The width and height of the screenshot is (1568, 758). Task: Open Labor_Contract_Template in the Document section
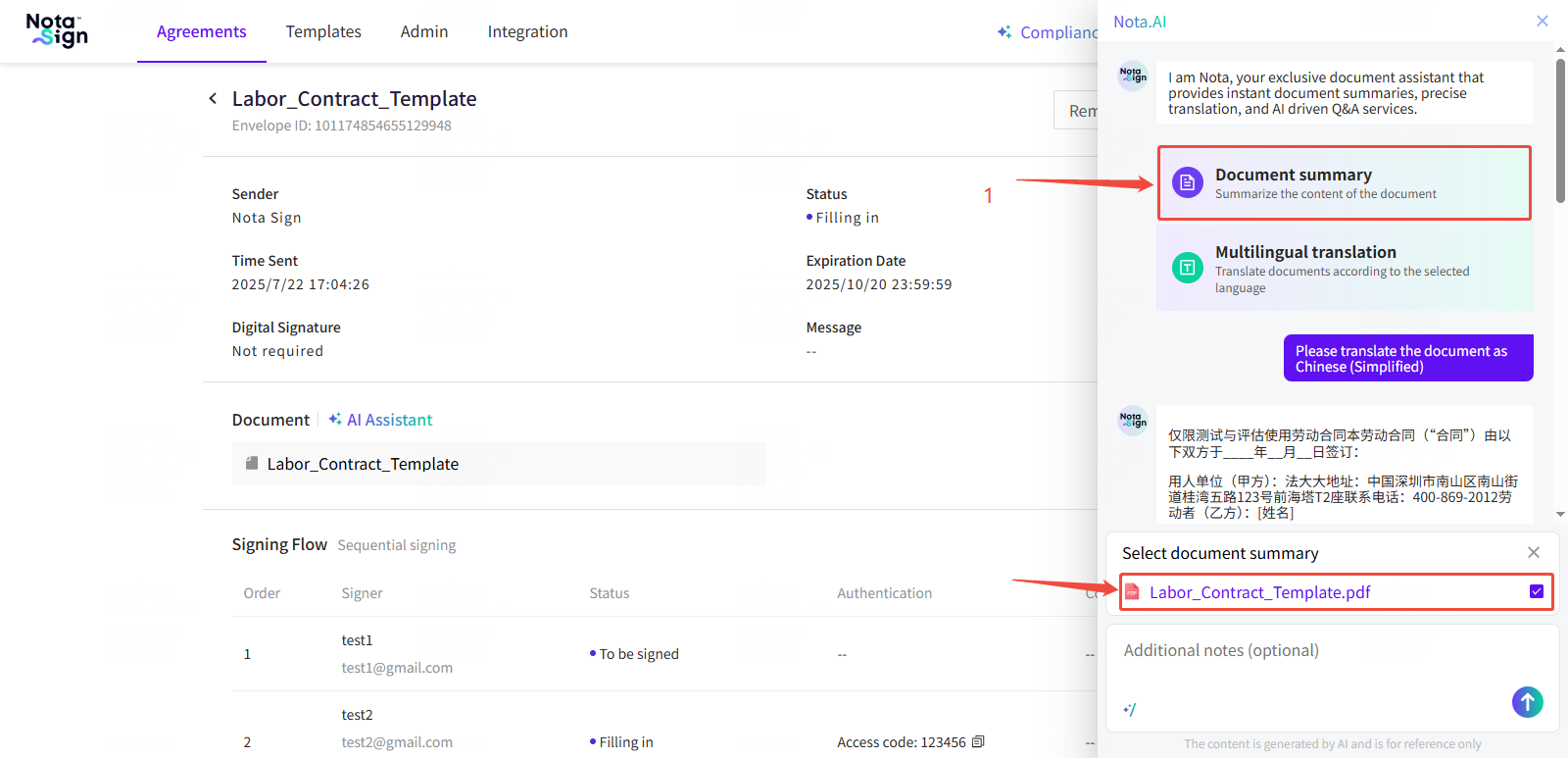click(x=363, y=464)
